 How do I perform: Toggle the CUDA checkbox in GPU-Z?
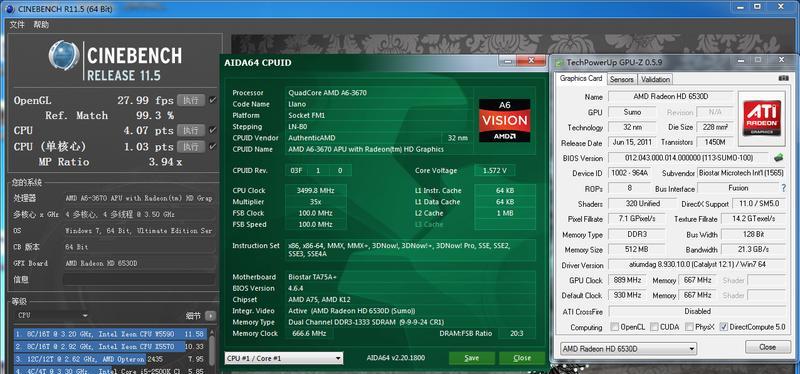654,327
